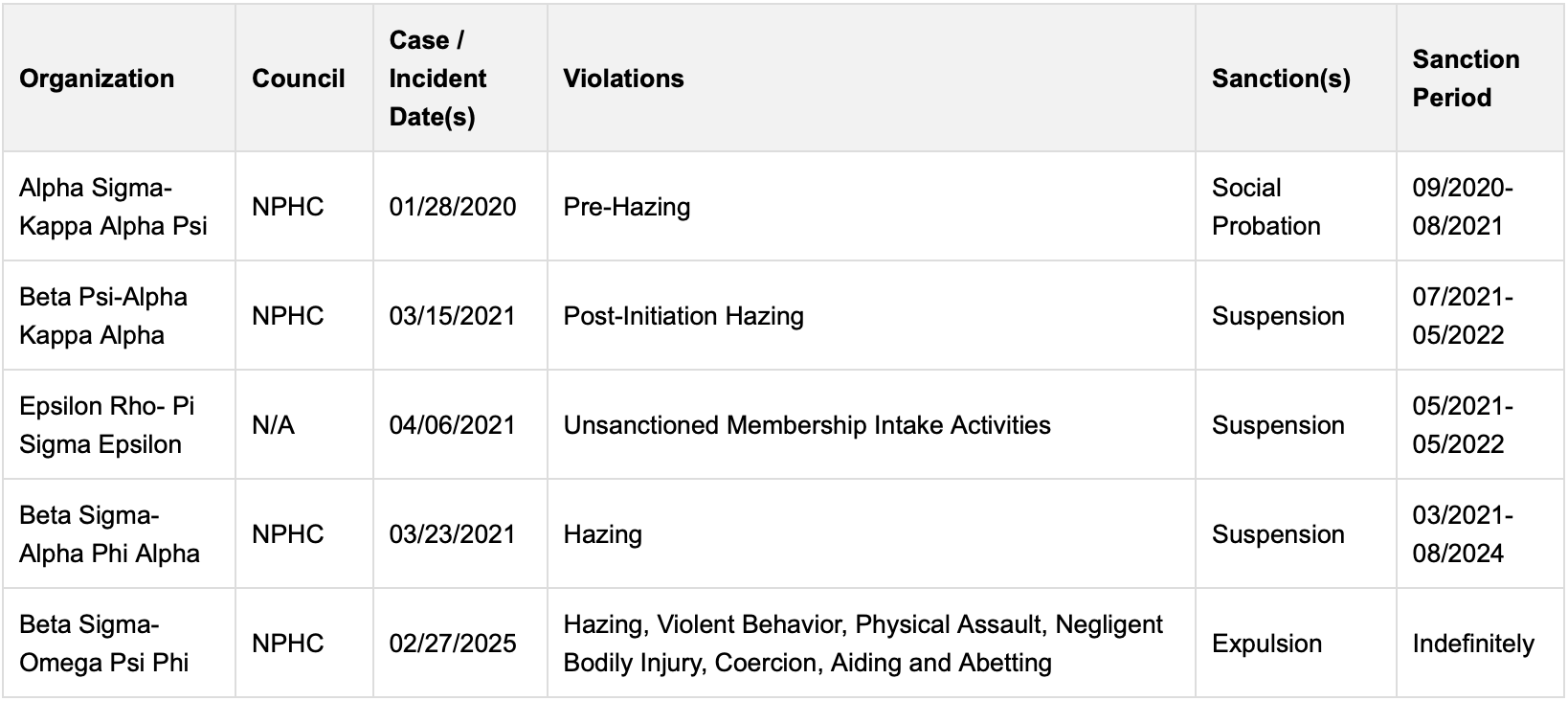Select the Epsilon Rho-Pi Sigma Epsilon cell
The height and width of the screenshot is (701, 1568).
(x=106, y=425)
